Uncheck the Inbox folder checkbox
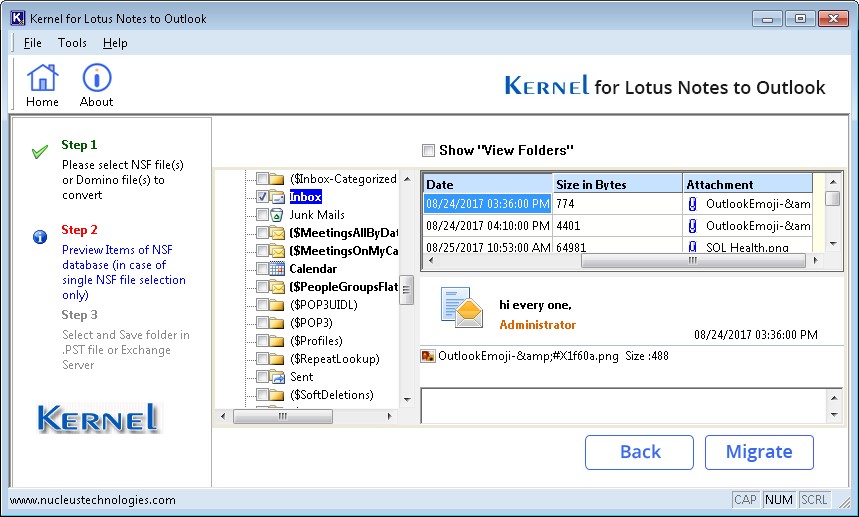Screen dimensions: 859x517 click(262, 197)
